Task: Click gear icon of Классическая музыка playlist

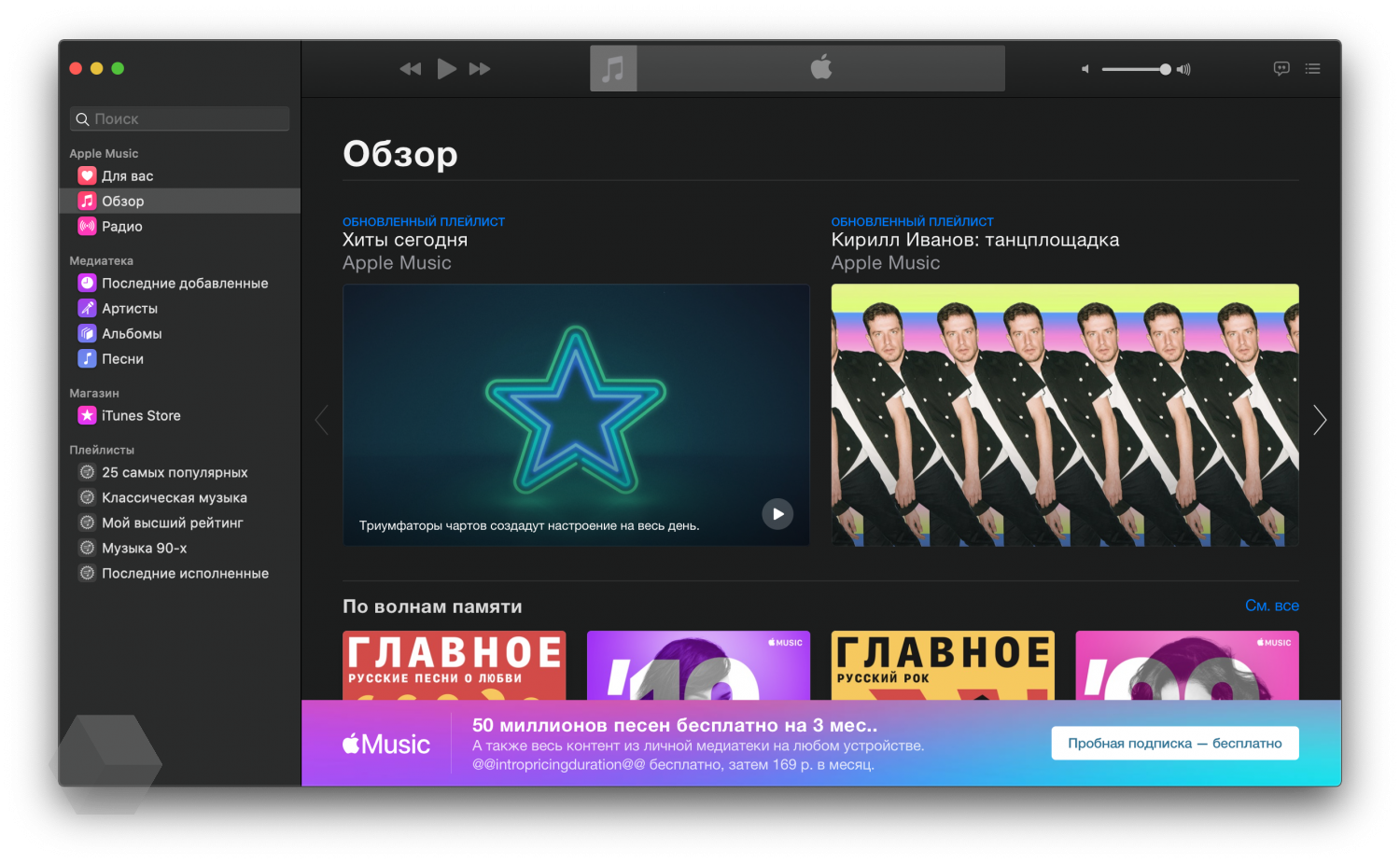Action: [x=87, y=497]
